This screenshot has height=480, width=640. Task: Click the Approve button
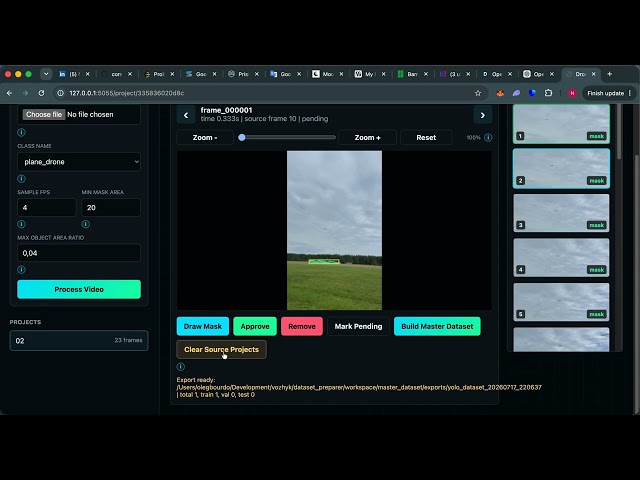pos(255,327)
